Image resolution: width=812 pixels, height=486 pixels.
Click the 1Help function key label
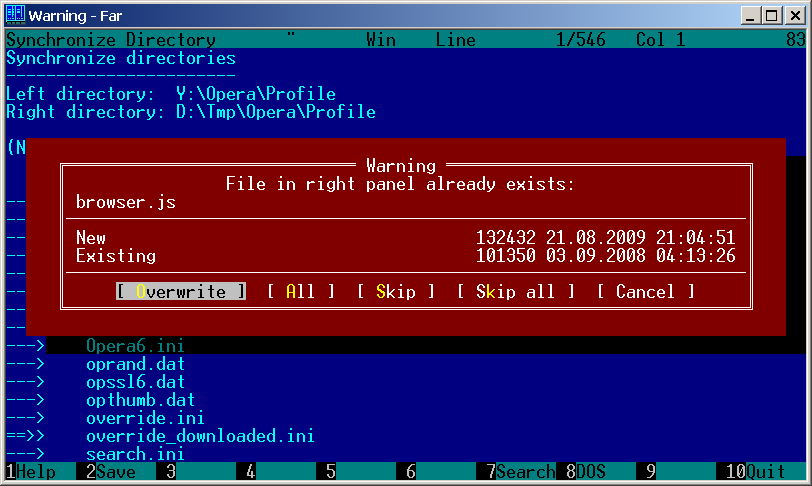pyautogui.click(x=31, y=471)
